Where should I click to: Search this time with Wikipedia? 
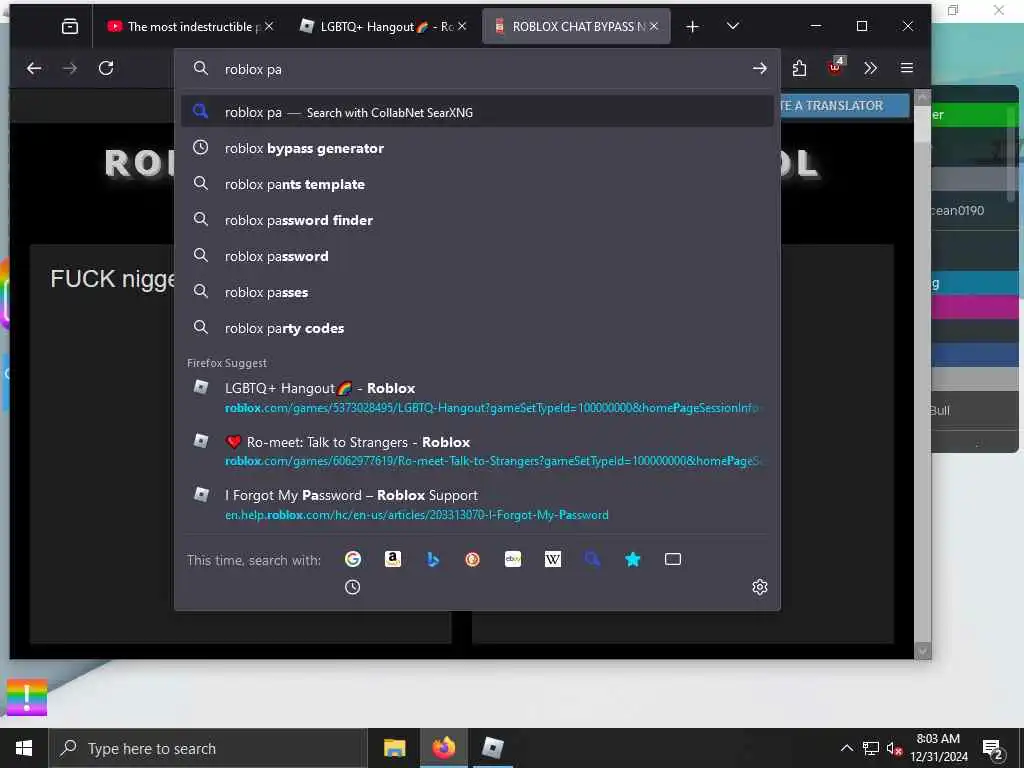click(552, 559)
